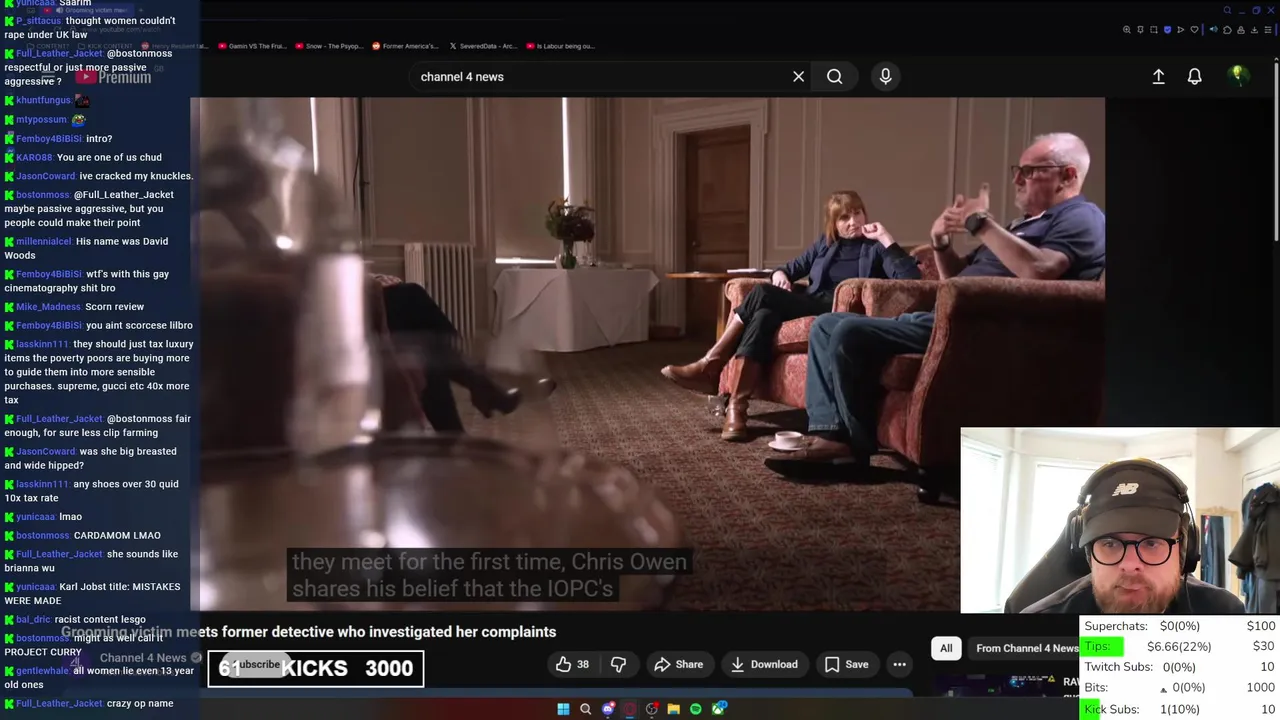
Task: Open the three-dot more actions menu
Action: point(899,664)
